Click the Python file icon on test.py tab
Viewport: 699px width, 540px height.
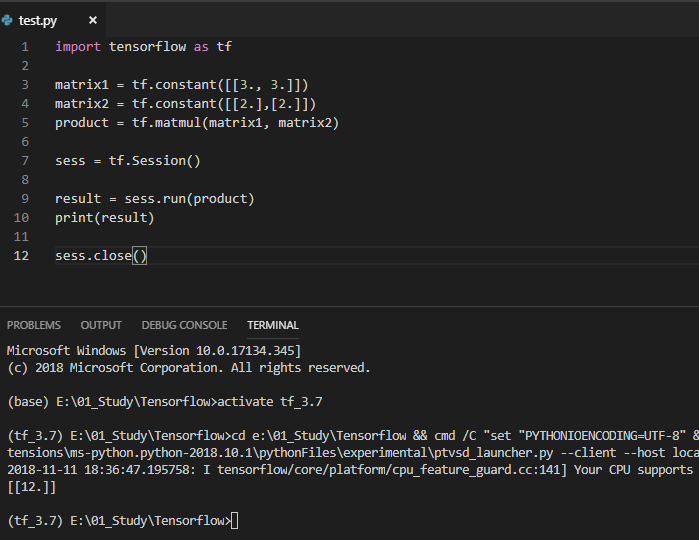(7, 20)
